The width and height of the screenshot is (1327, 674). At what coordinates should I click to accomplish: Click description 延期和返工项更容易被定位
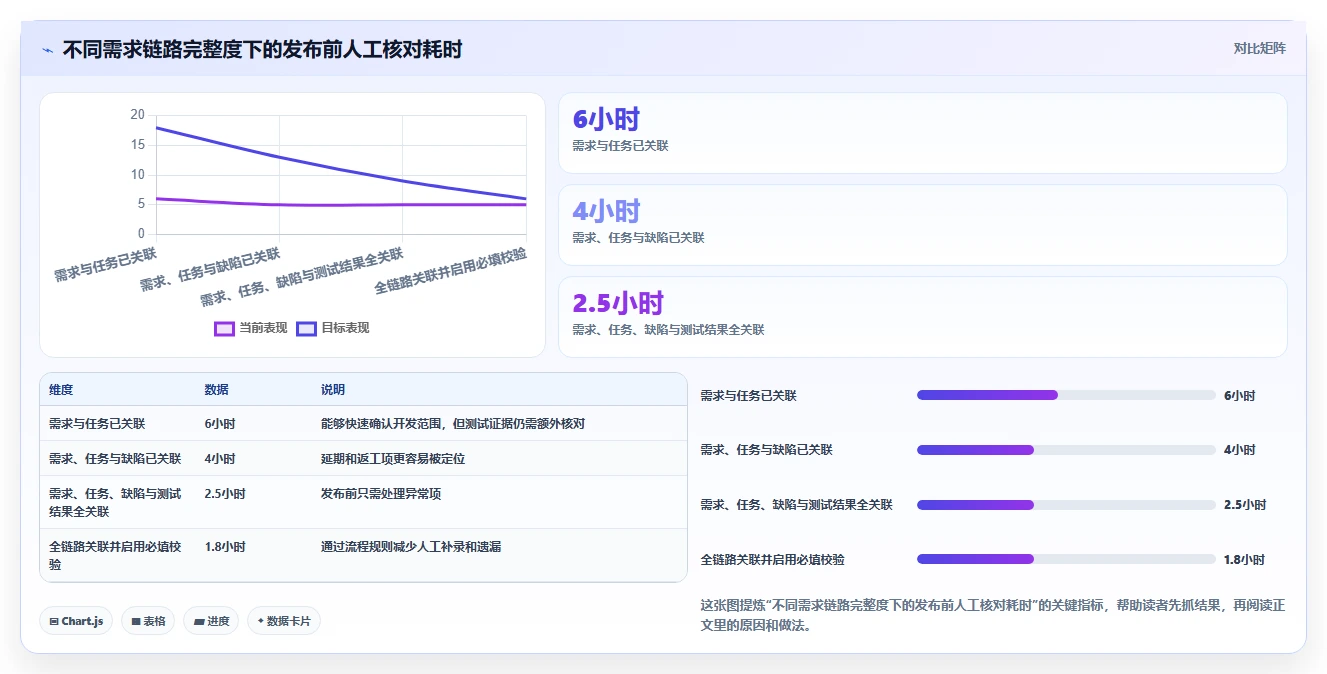[393, 459]
